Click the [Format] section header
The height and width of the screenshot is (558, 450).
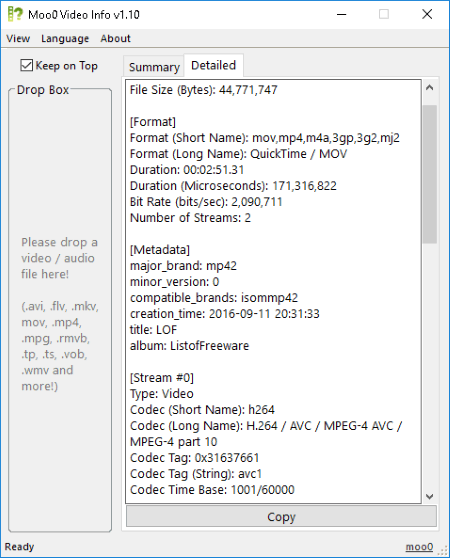click(x=153, y=122)
